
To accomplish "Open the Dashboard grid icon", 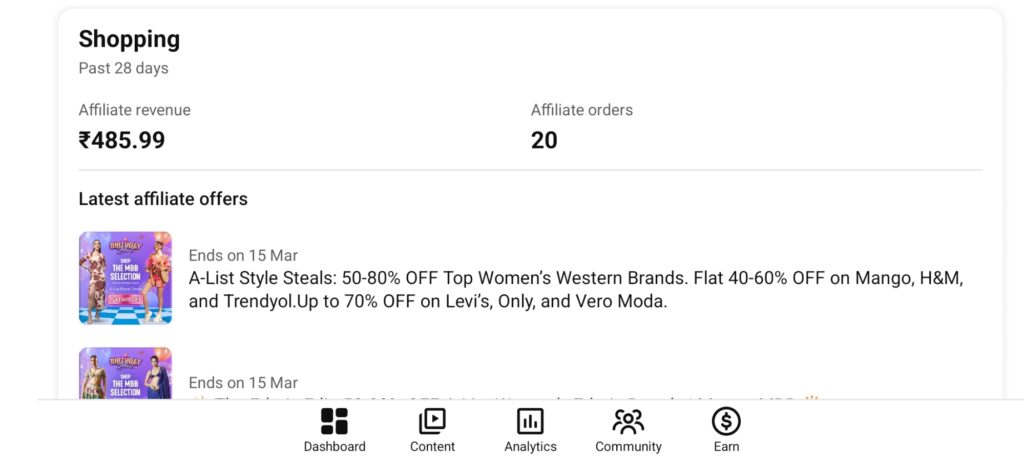I will click(334, 421).
